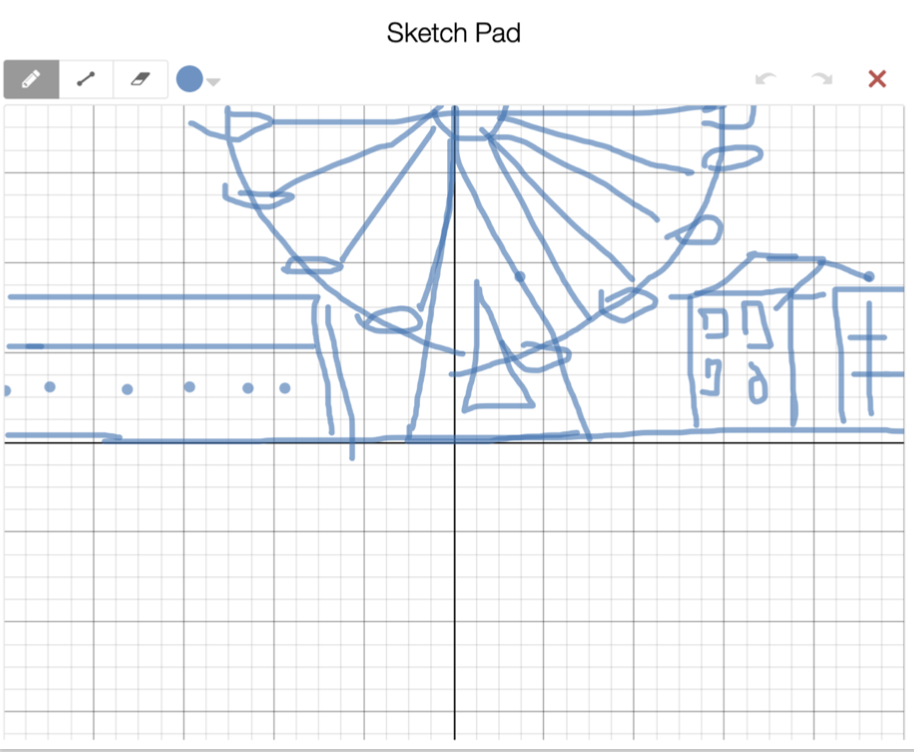Open the blue color picker swatch
The height and width of the screenshot is (752, 914).
click(189, 79)
